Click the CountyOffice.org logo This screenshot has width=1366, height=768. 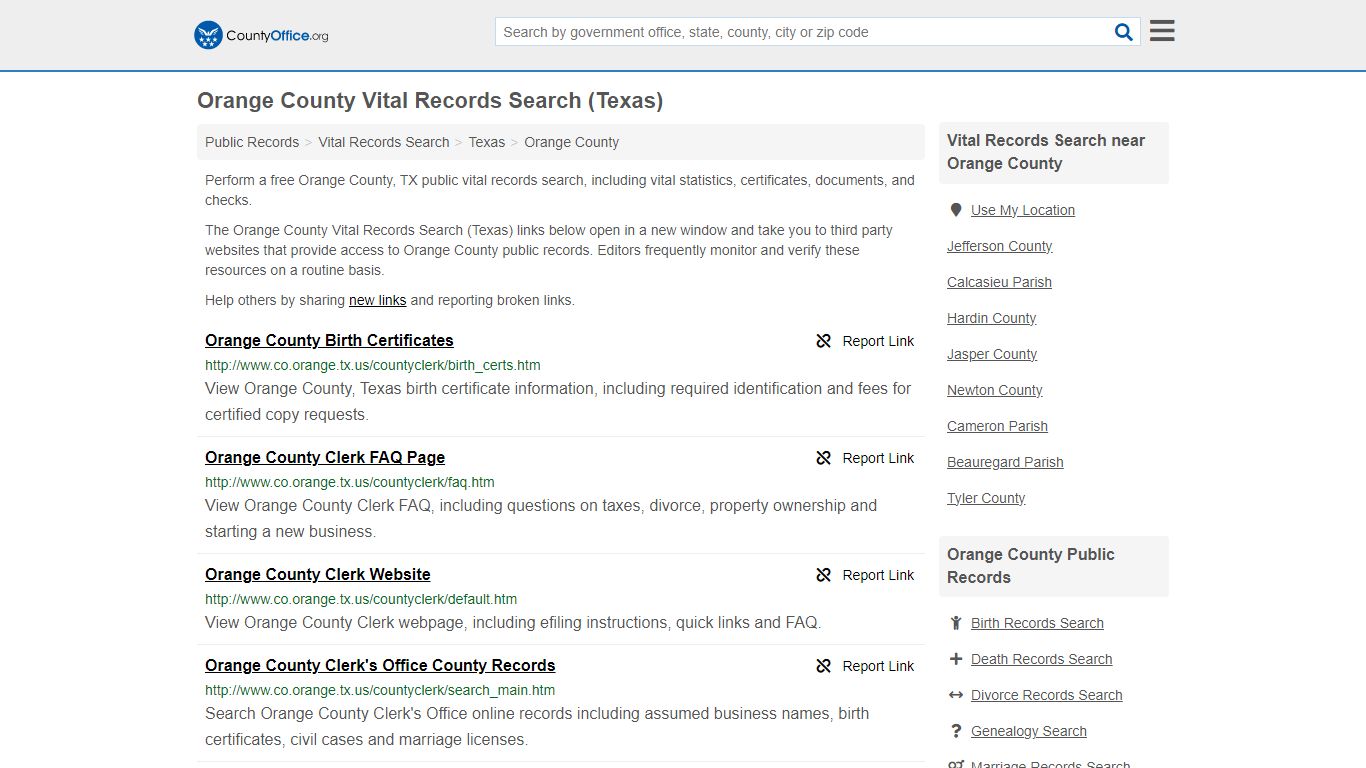(261, 35)
